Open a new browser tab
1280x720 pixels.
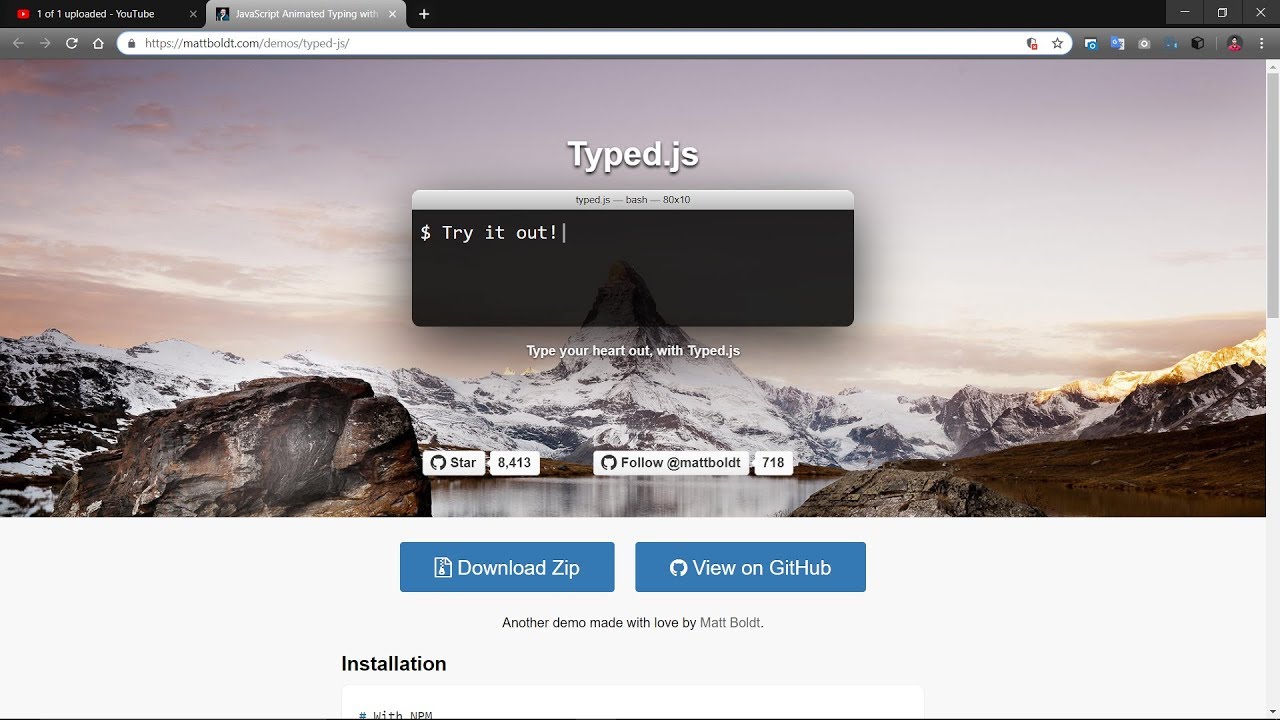click(424, 14)
